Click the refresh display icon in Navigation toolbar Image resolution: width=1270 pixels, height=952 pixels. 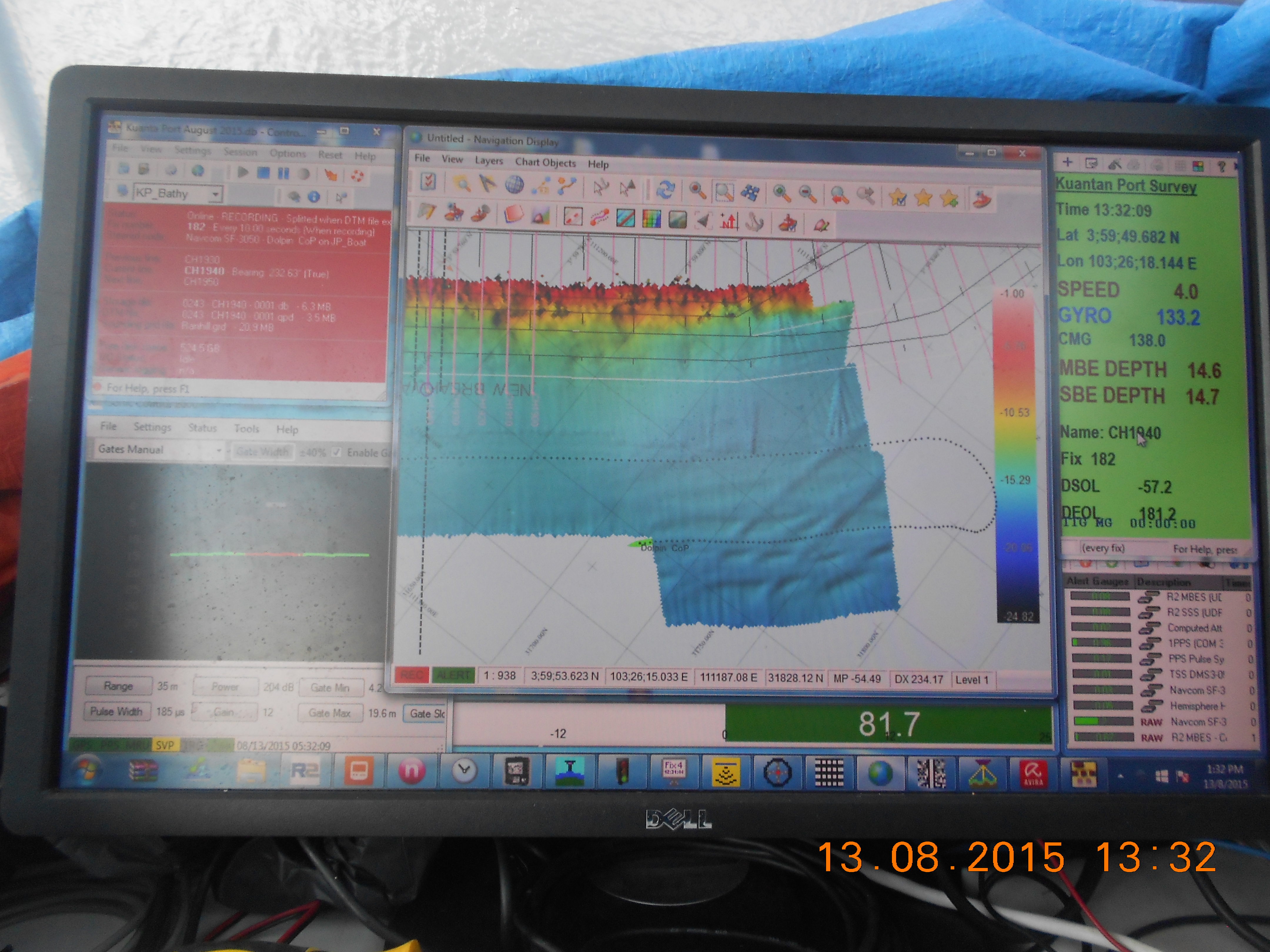(666, 189)
